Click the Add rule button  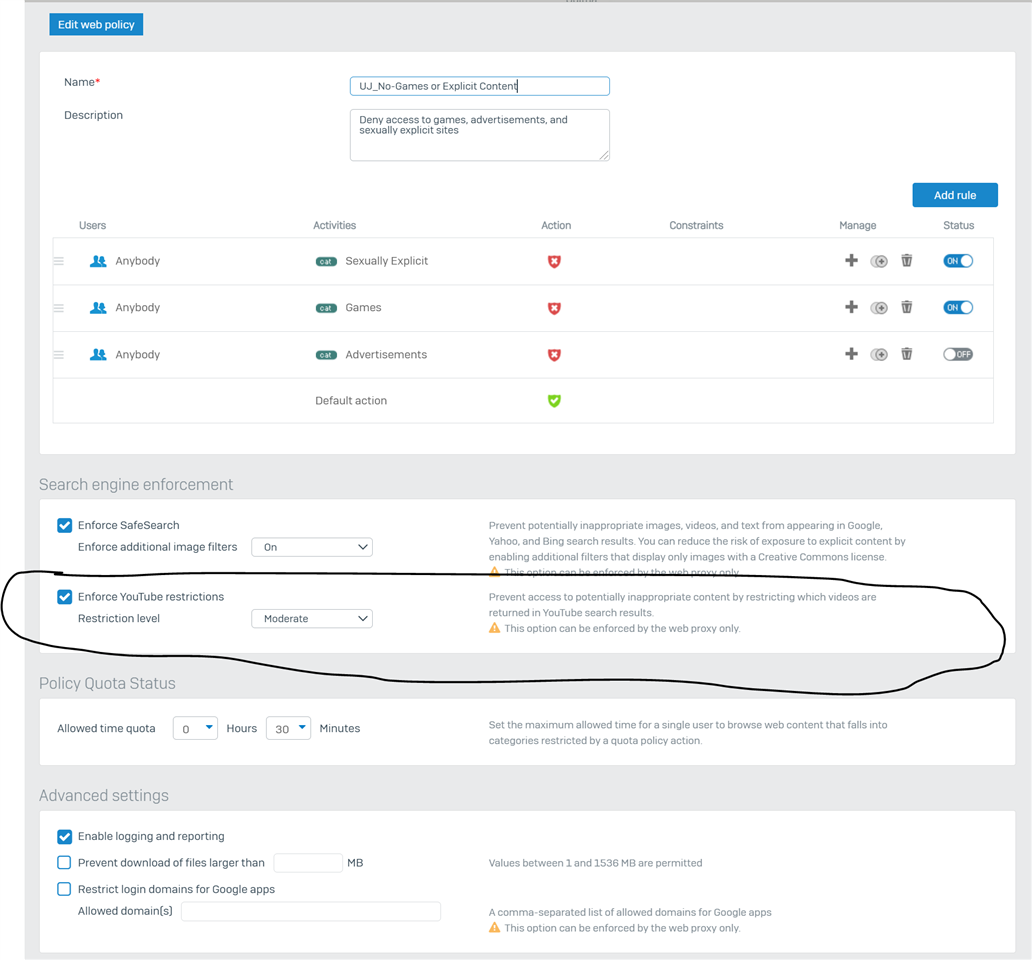[x=955, y=195]
